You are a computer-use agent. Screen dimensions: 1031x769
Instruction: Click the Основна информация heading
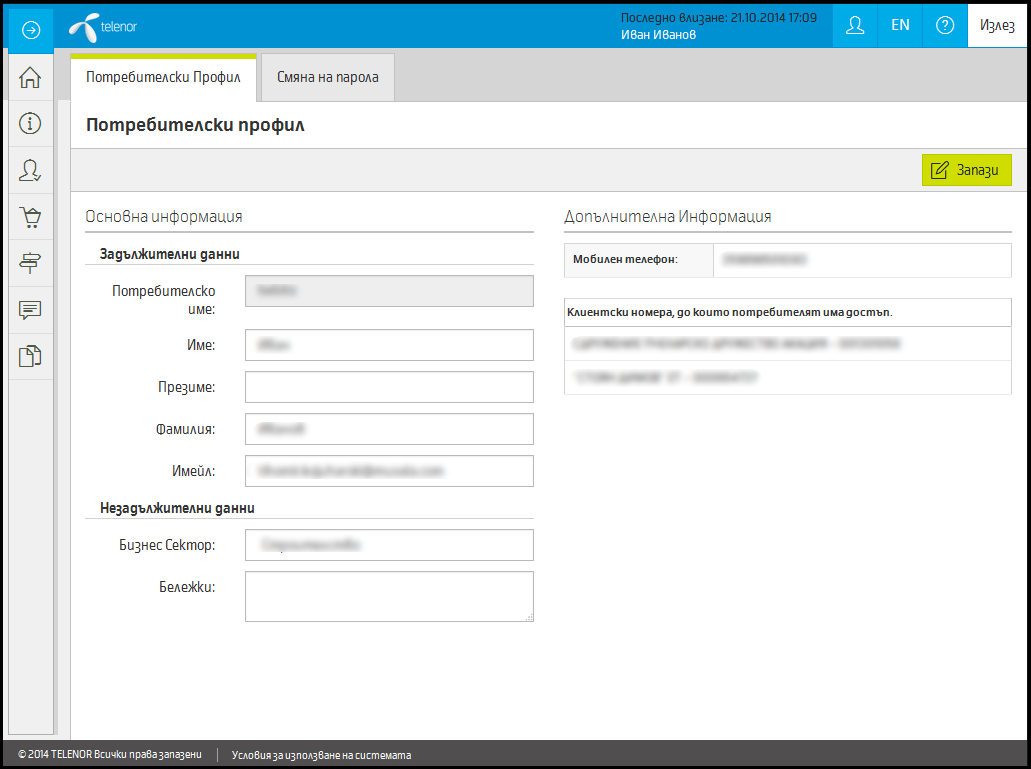[x=164, y=216]
